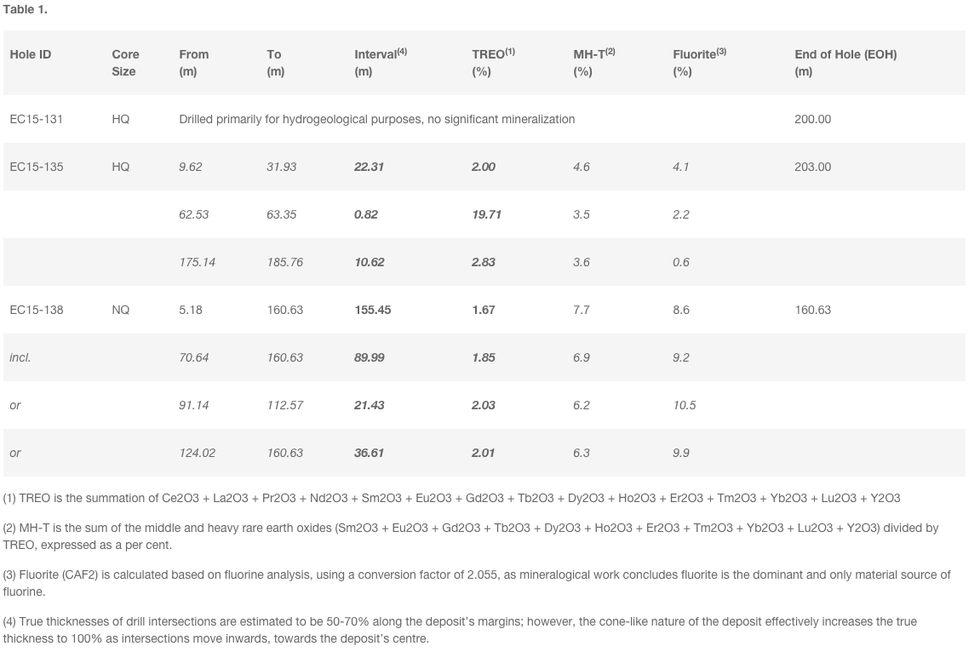Image resolution: width=980 pixels, height=650 pixels.
Task: Click the NQ core size cell
Action: pos(120,310)
